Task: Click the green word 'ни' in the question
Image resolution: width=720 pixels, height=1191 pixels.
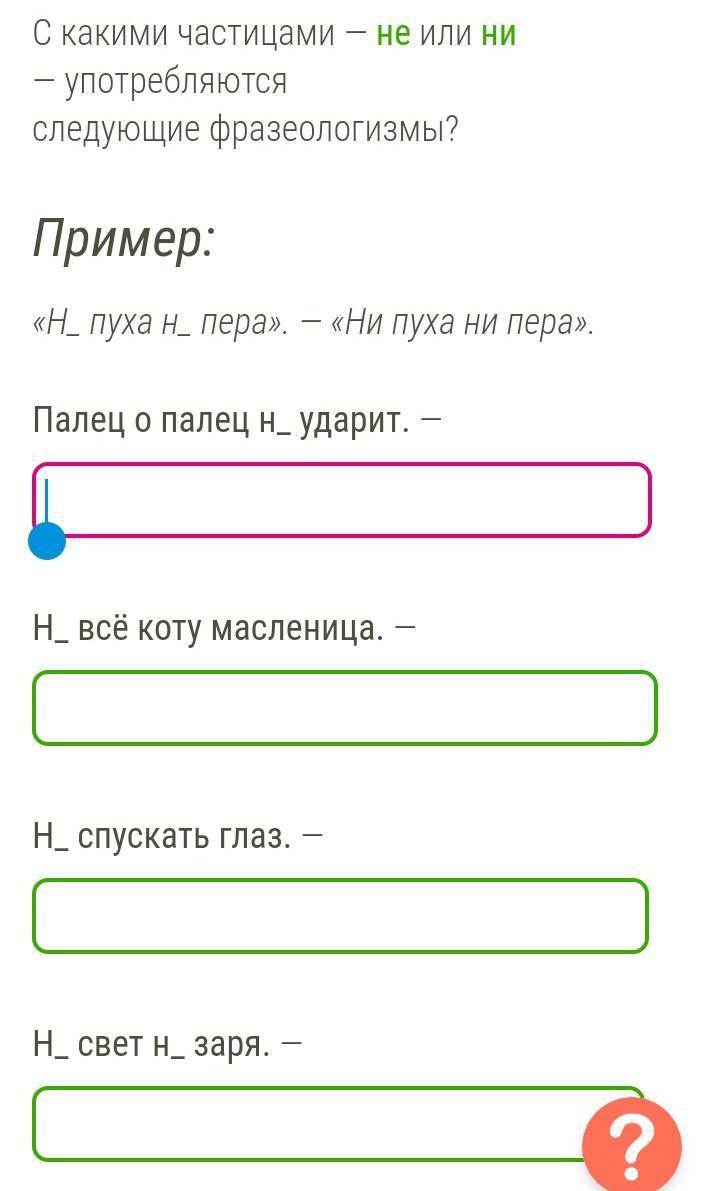Action: pos(498,34)
